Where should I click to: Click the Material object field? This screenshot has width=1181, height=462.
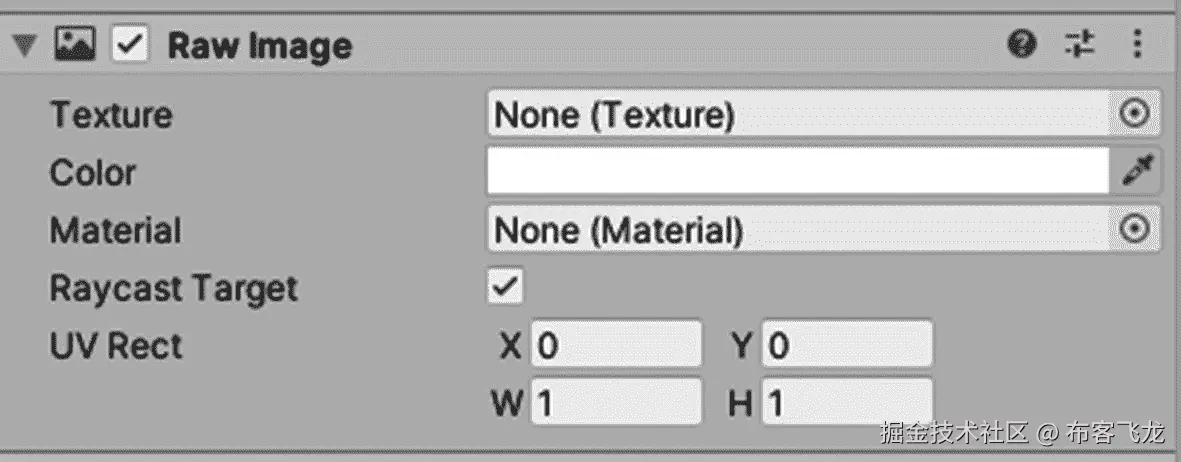[798, 230]
